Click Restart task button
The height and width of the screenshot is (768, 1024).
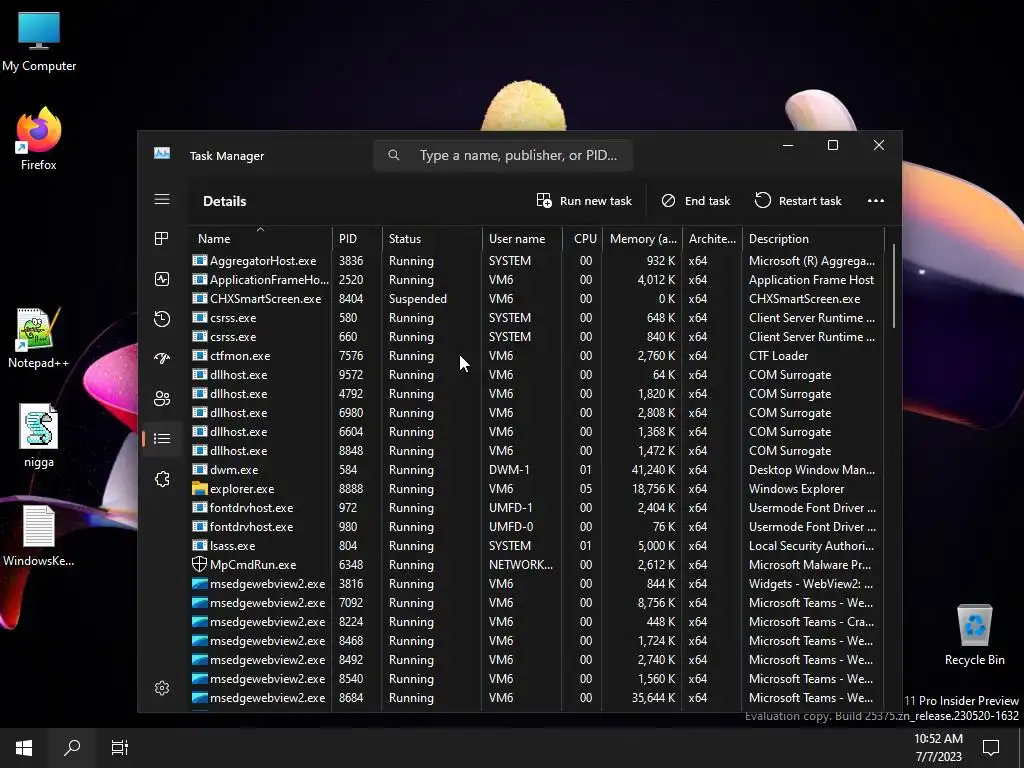[798, 201]
